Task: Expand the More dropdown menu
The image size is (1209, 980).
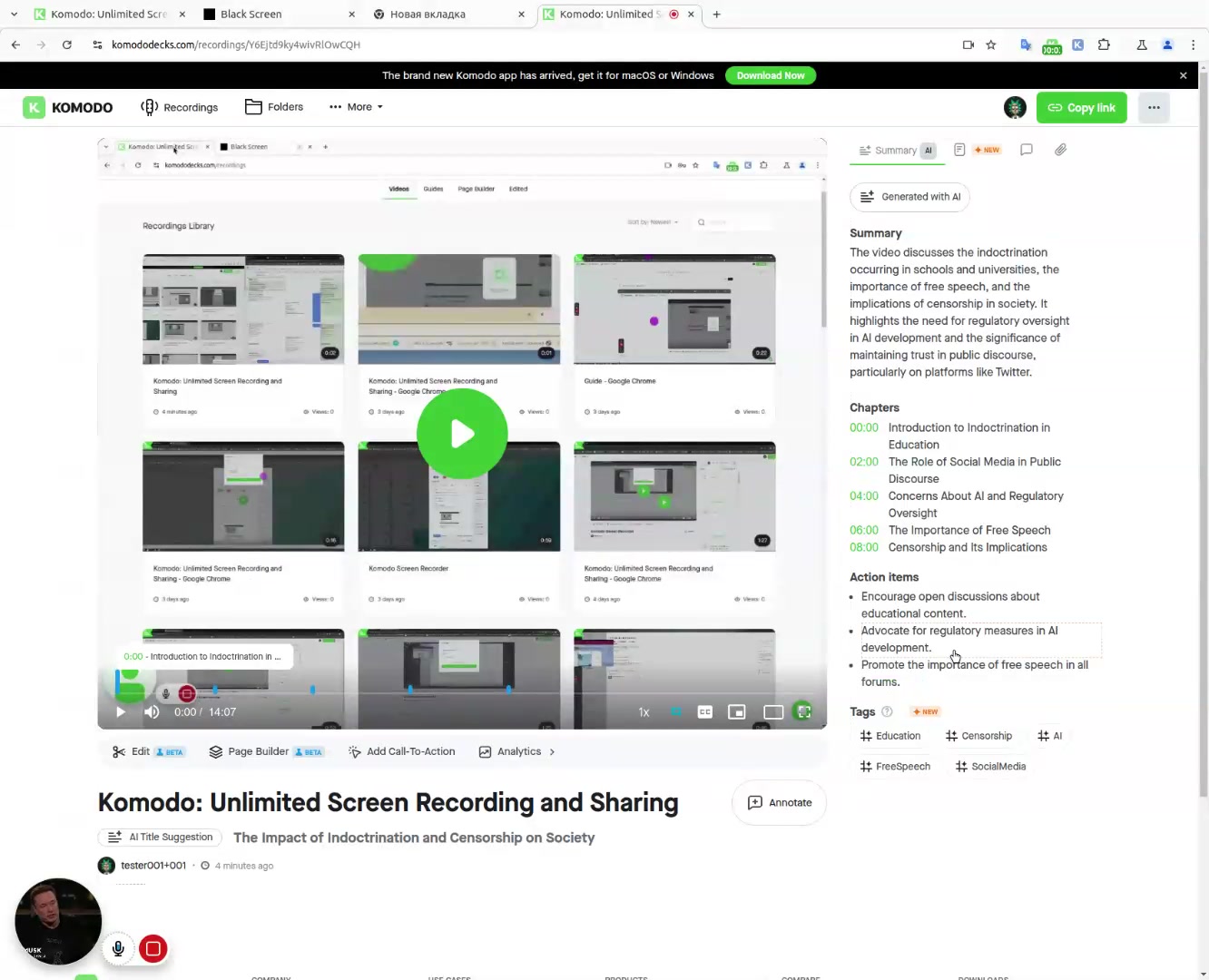Action: [x=356, y=107]
